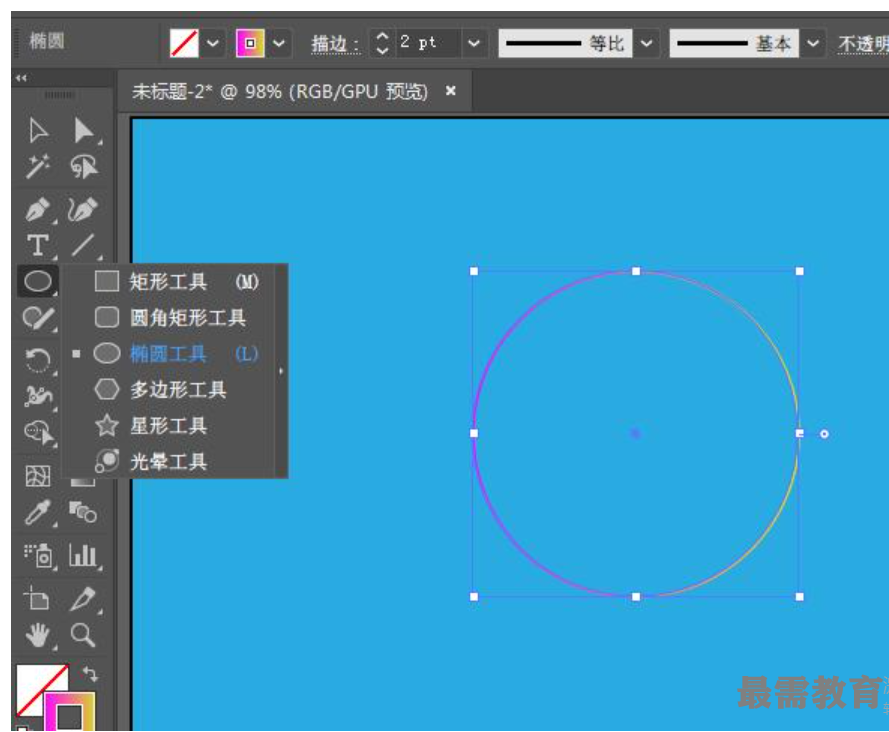The image size is (889, 732).
Task: Select the Column Graph tool
Action: pos(83,556)
